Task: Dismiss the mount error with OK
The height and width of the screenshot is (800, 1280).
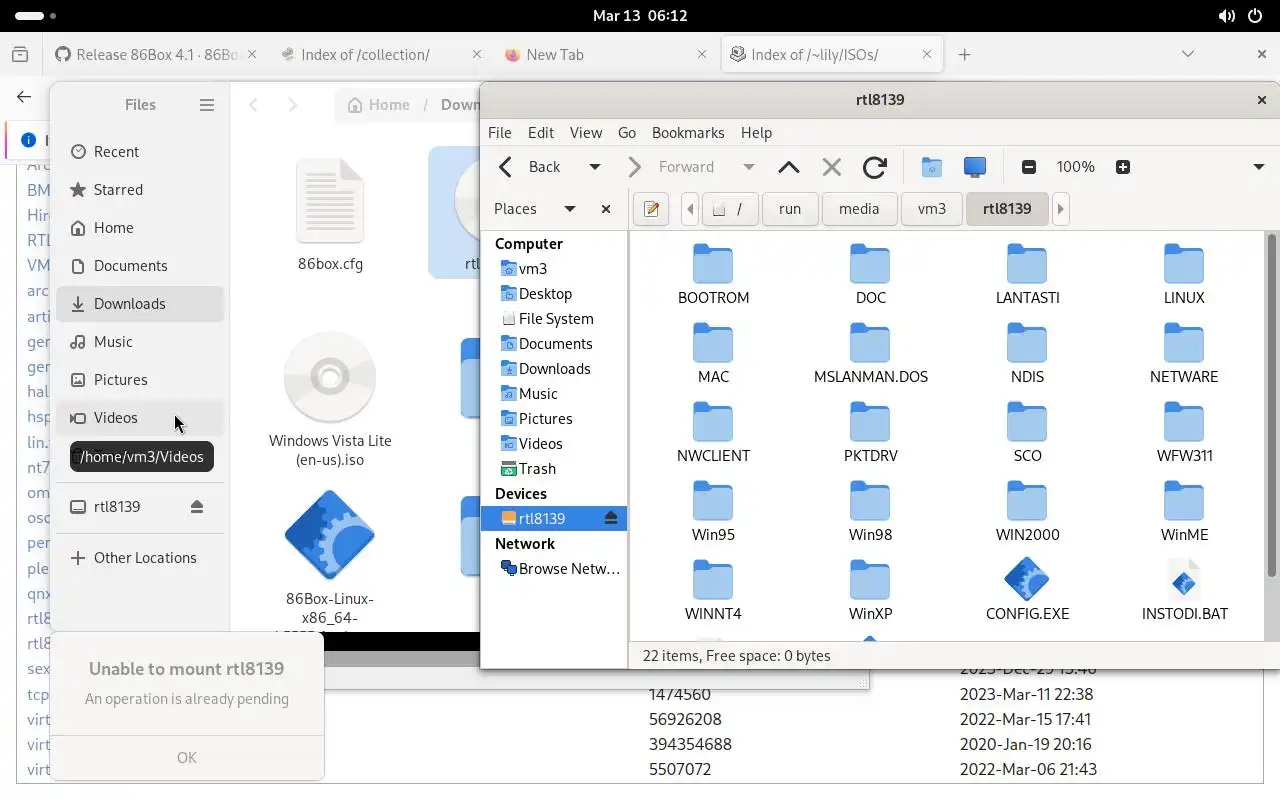Action: tap(187, 758)
